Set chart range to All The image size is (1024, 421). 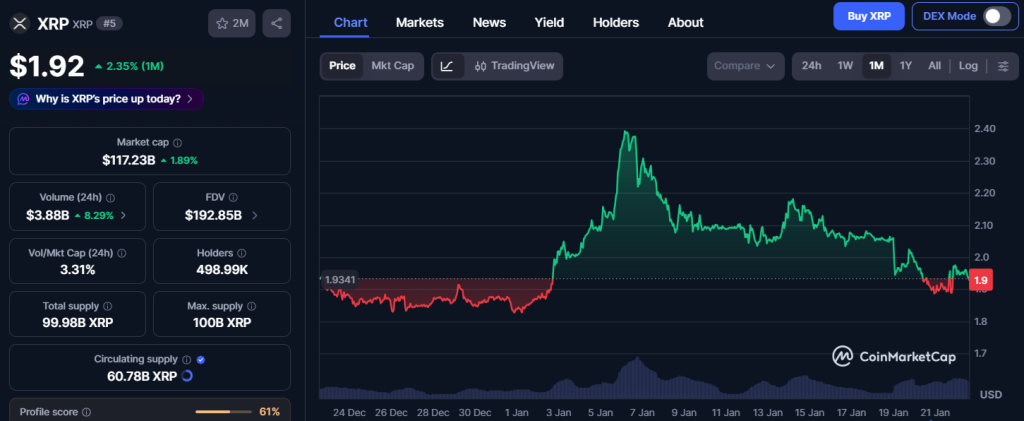(935, 66)
